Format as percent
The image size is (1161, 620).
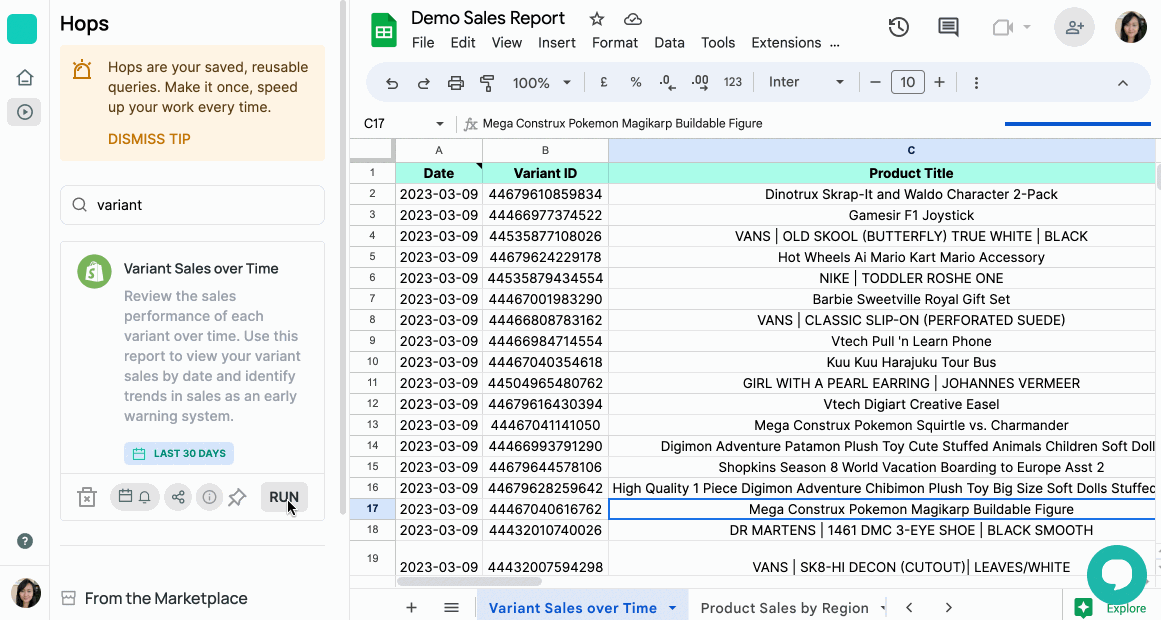[x=635, y=82]
